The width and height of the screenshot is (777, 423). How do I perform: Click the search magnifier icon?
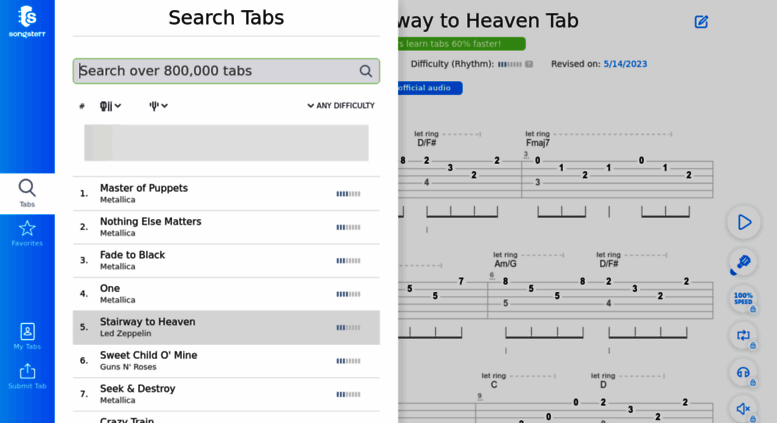tap(366, 71)
